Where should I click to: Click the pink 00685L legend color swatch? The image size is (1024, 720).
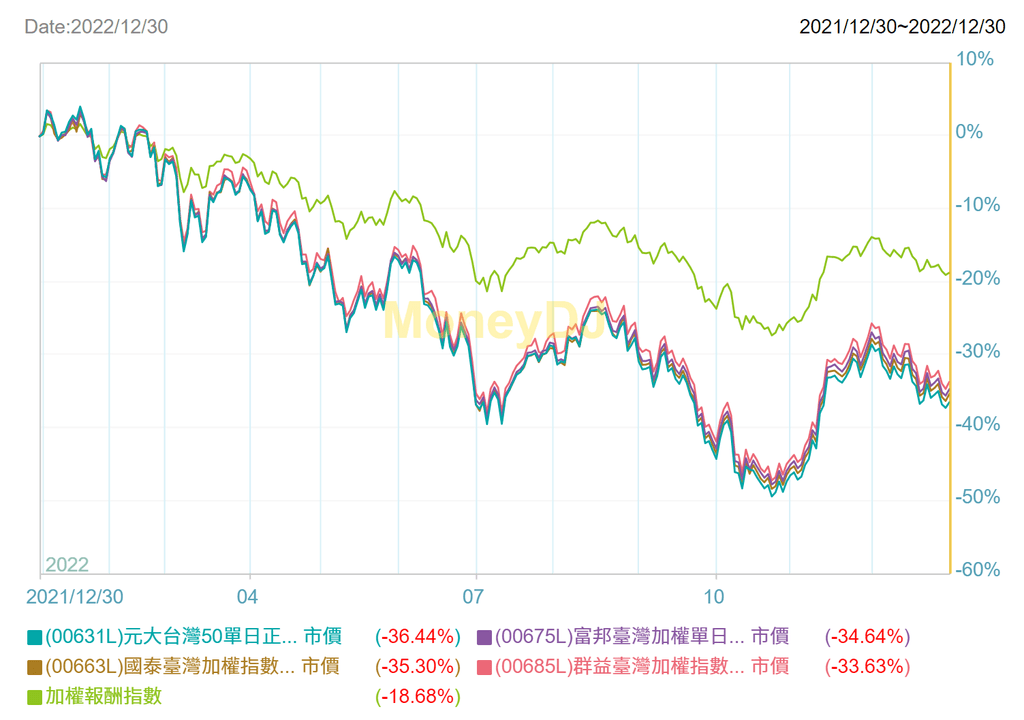pos(485,667)
